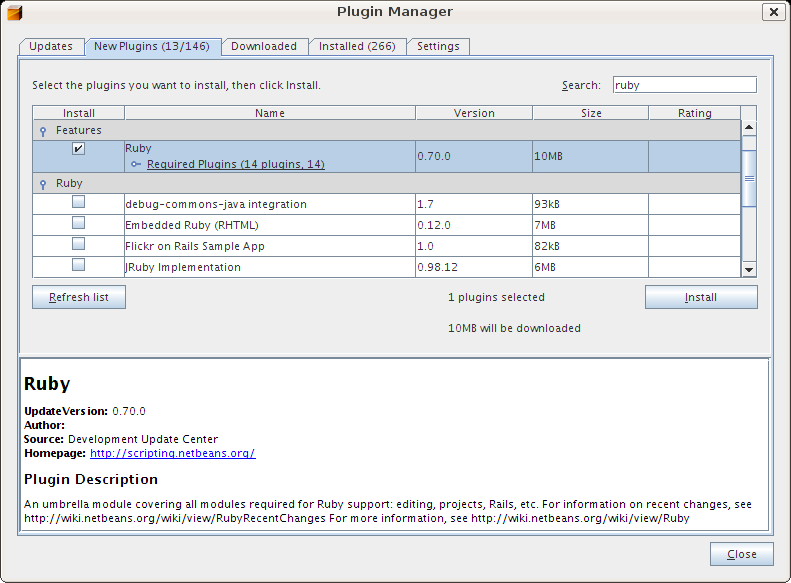Check Embedded Ruby (RHTML) install checkbox
The image size is (791, 583).
pos(78,222)
